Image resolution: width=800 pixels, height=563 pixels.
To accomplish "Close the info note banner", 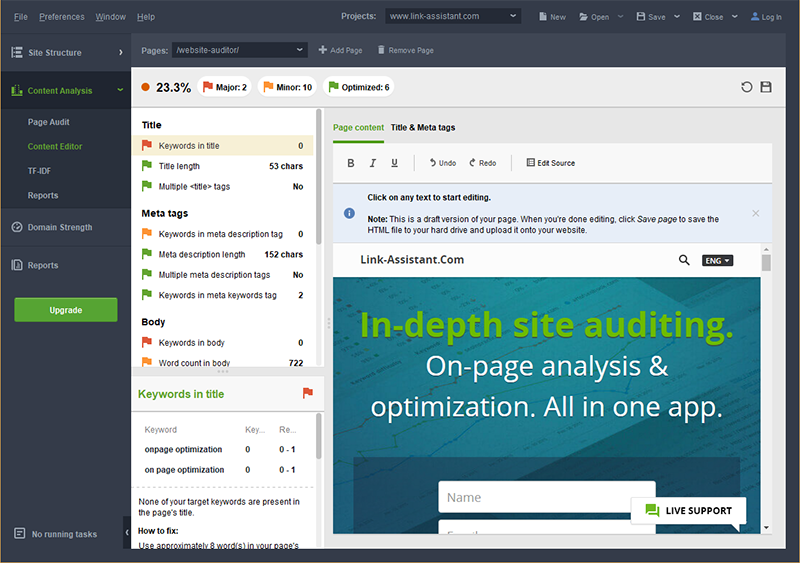I will pos(756,213).
